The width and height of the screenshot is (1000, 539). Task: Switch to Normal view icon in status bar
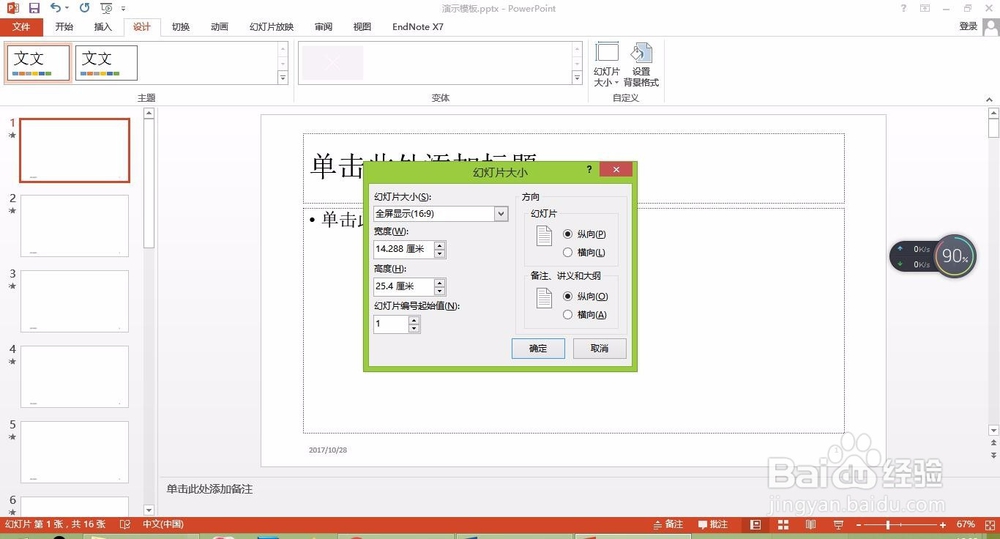tap(756, 524)
